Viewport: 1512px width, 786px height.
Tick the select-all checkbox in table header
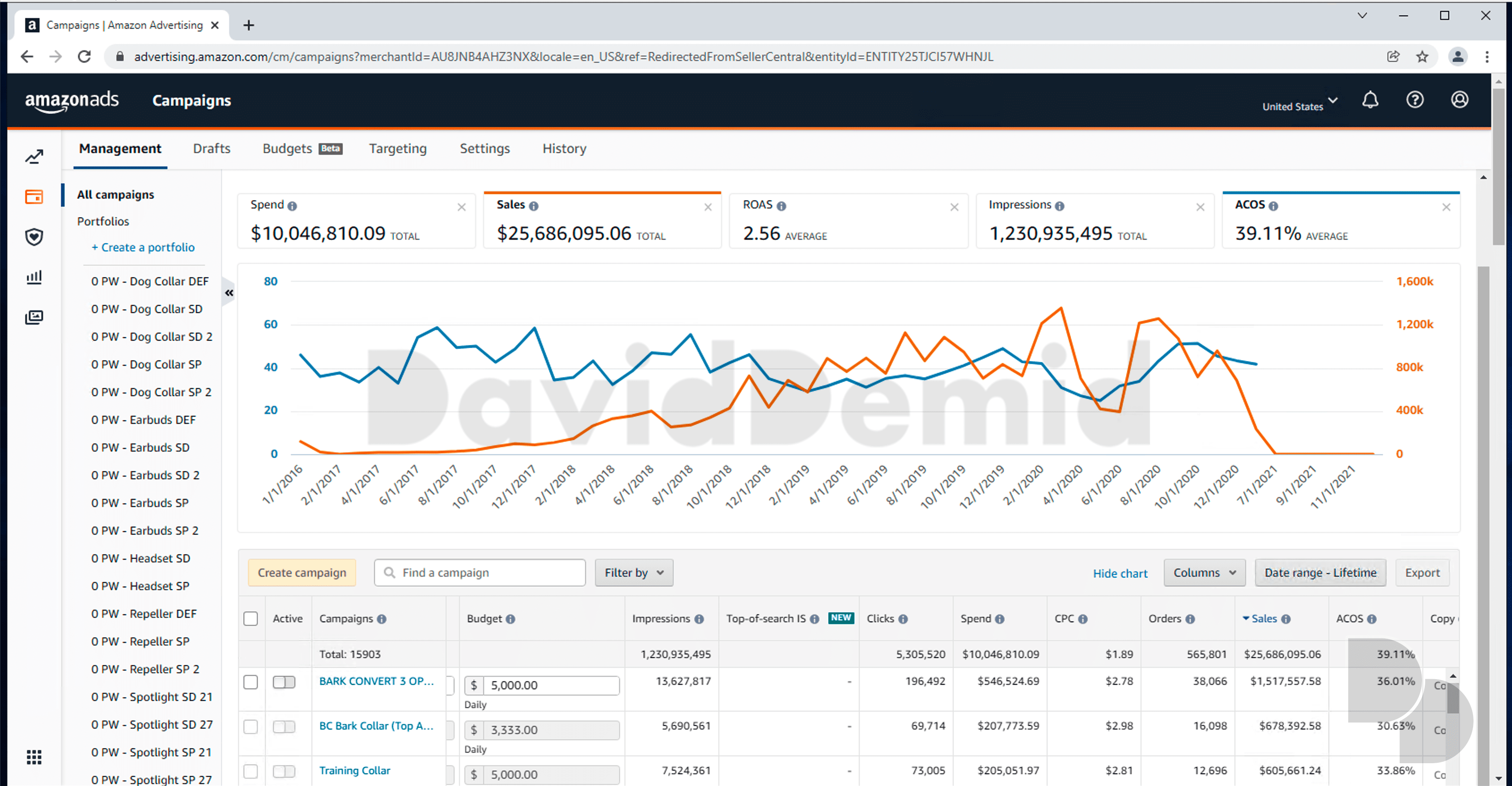251,619
